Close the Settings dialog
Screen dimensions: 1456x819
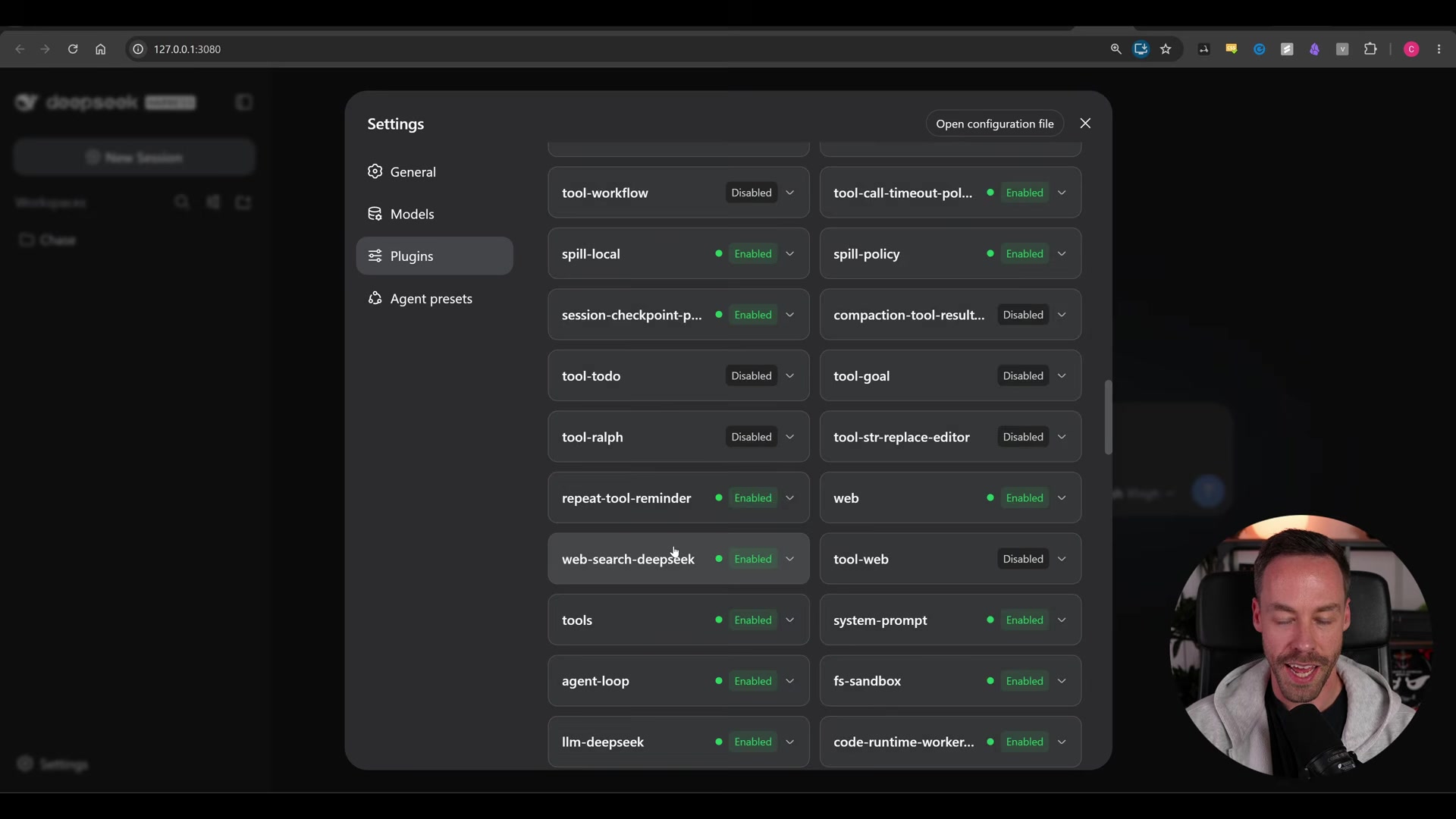pyautogui.click(x=1085, y=124)
